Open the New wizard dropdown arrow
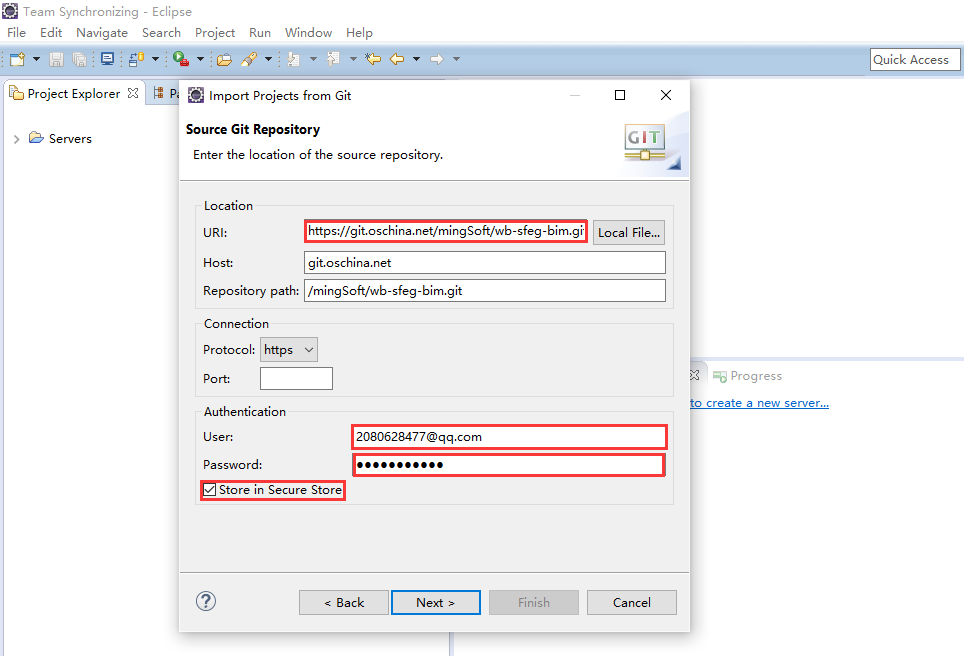Viewport: 964px width, 656px height. (36, 59)
